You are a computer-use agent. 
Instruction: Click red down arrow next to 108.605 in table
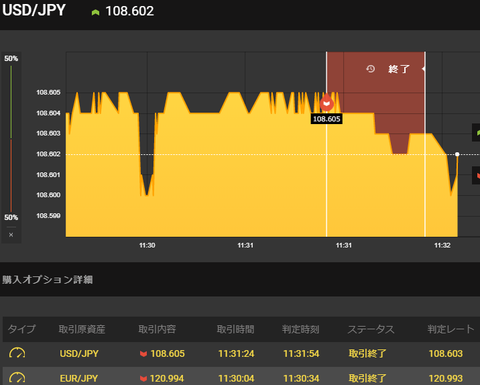(143, 354)
